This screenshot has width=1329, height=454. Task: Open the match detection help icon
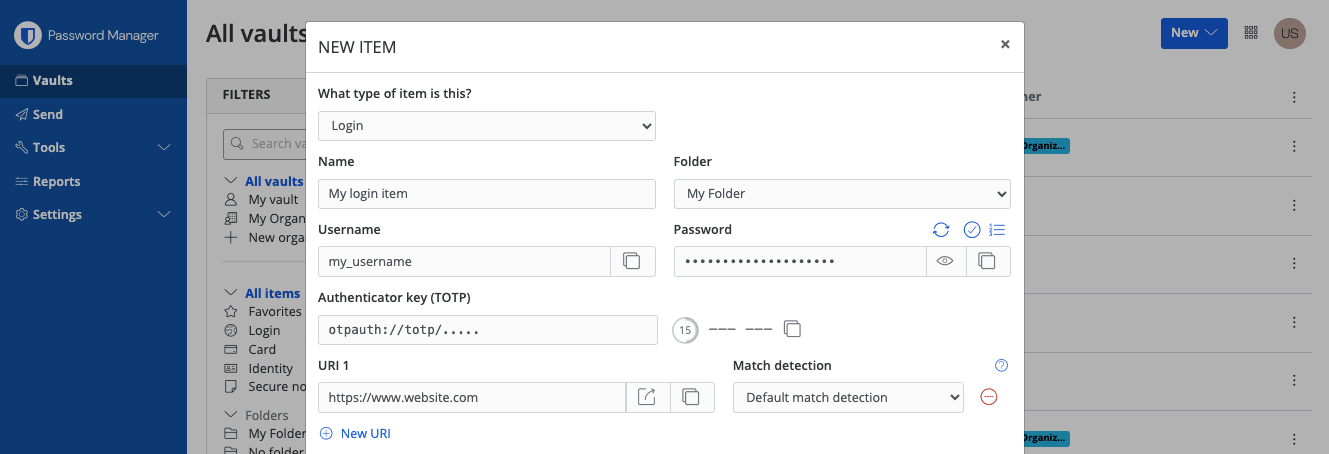pyautogui.click(x=1002, y=366)
